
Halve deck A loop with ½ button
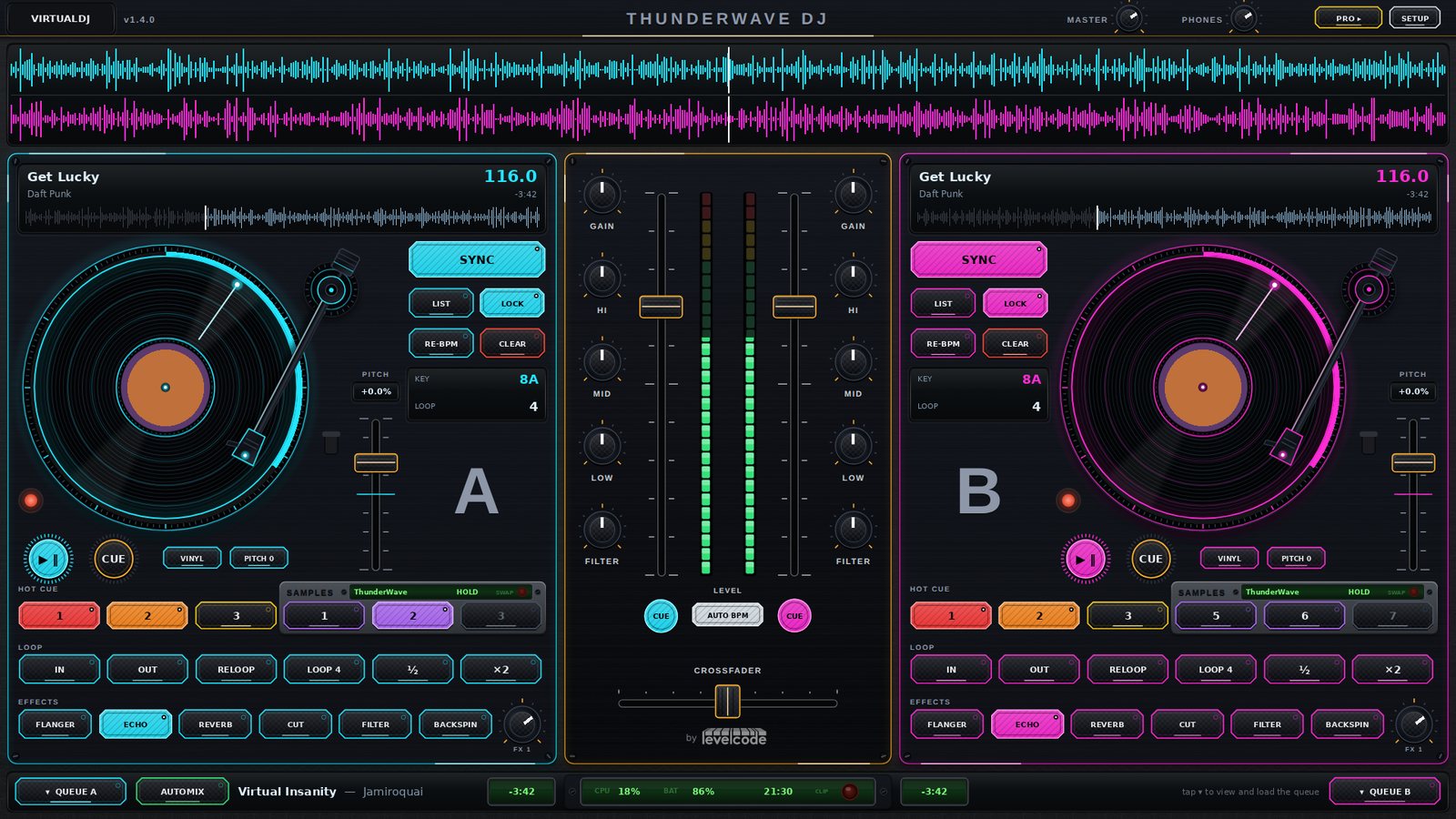tap(412, 669)
